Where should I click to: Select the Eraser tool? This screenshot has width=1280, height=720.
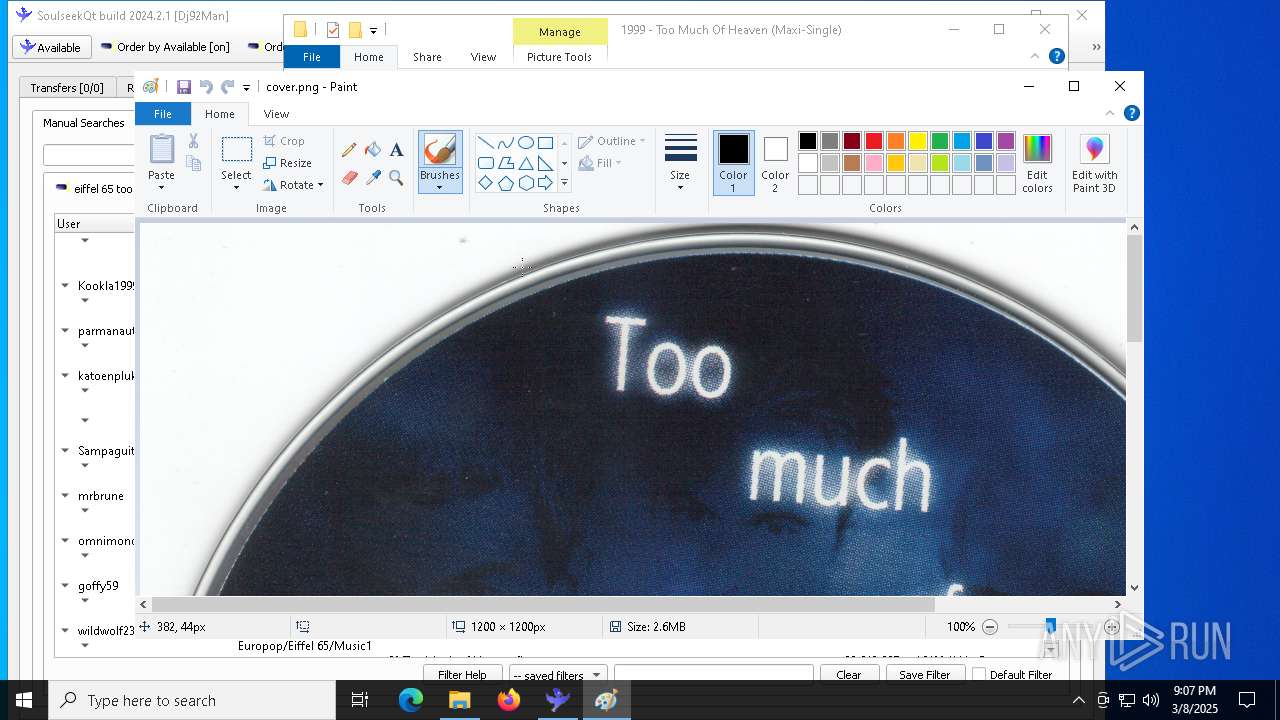point(349,178)
